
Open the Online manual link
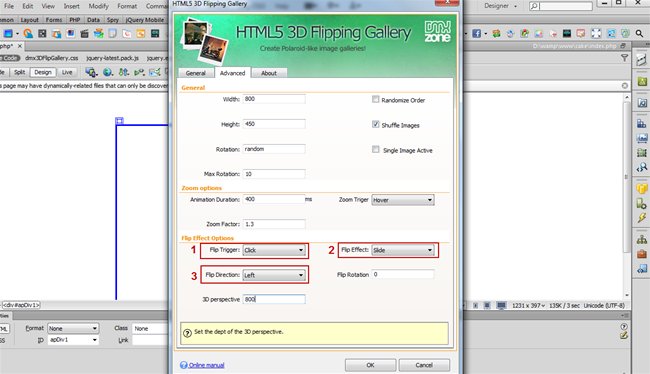(206, 365)
